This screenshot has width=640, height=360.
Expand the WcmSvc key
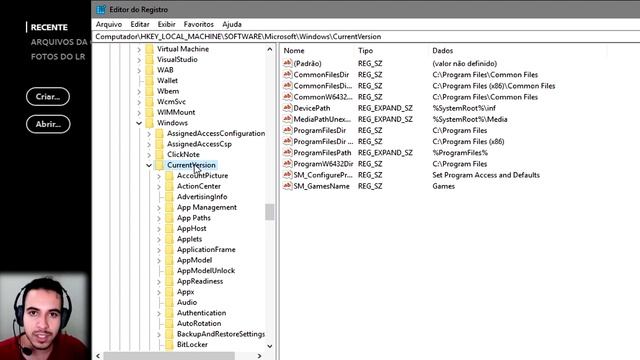pyautogui.click(x=139, y=102)
